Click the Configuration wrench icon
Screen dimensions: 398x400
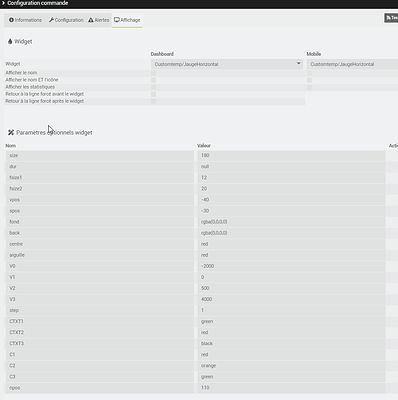coord(51,20)
